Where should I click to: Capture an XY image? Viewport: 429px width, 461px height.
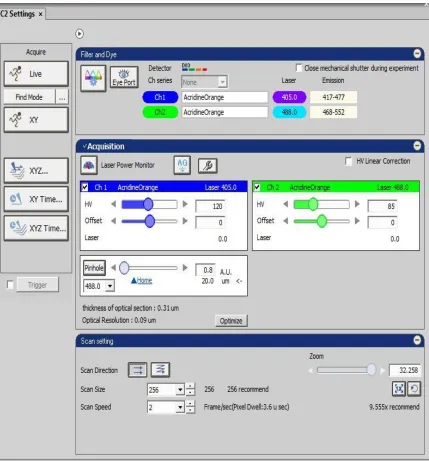36,120
